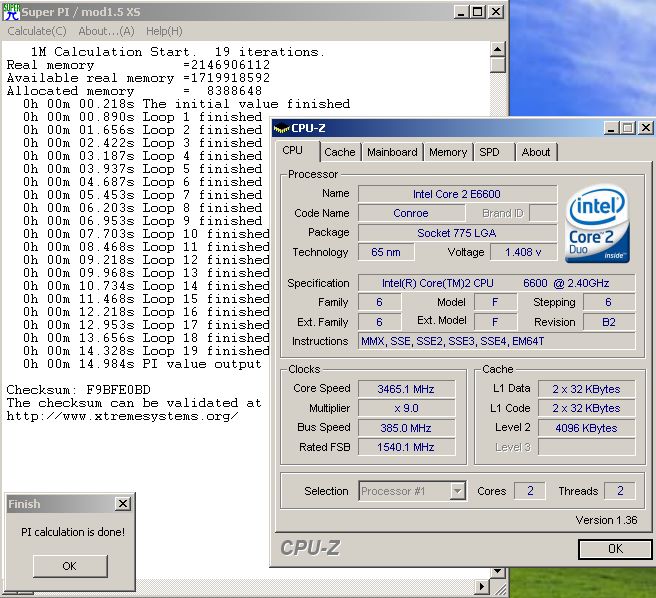
Task: Click the L1 Data value '2 x 32 KBytes'
Action: [587, 389]
